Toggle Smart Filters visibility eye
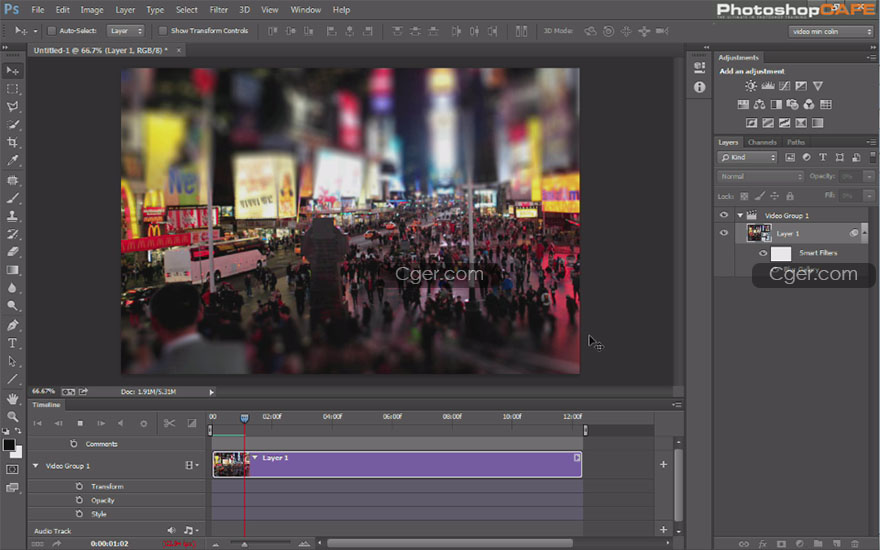This screenshot has width=880, height=550. (763, 253)
